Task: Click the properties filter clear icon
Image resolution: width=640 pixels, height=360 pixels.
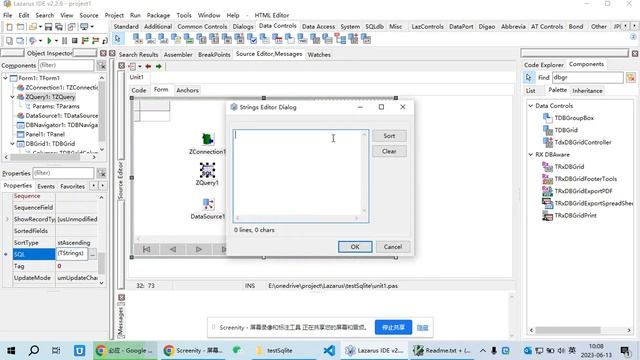Action: (101, 173)
